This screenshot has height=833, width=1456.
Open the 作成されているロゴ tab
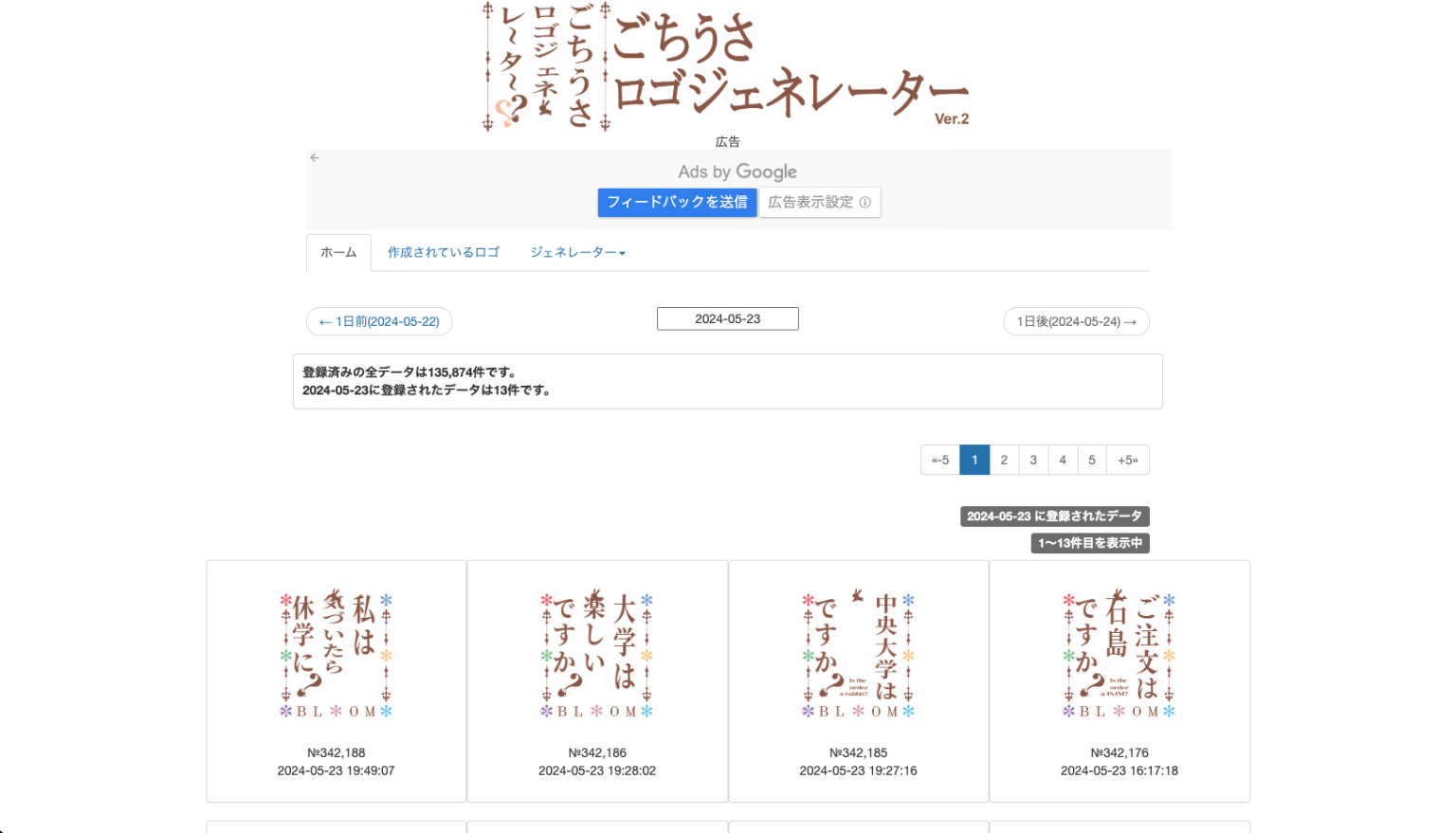(443, 253)
